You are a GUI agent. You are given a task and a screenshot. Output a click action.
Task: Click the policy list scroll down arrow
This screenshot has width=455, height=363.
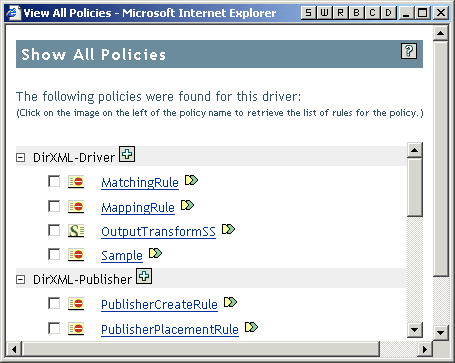tap(415, 330)
